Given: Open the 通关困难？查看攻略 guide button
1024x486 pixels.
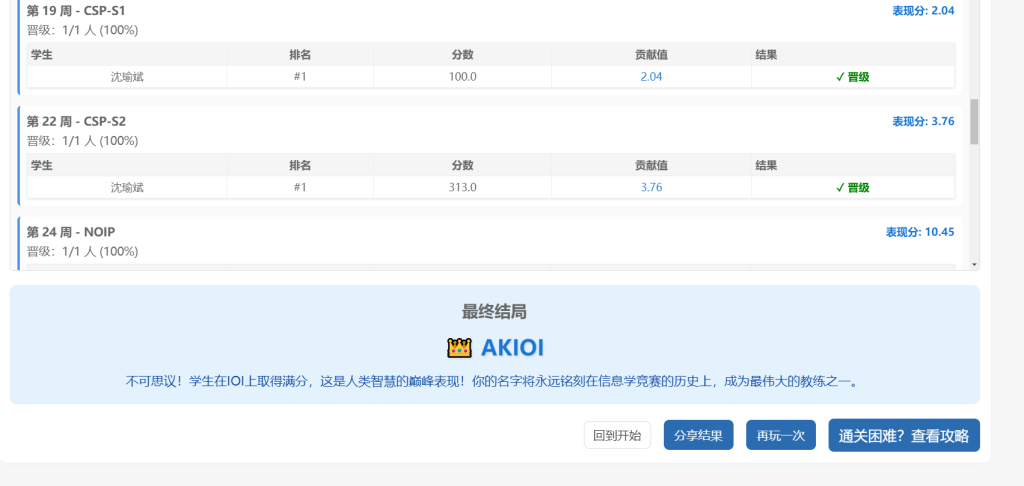Looking at the screenshot, I should [903, 436].
